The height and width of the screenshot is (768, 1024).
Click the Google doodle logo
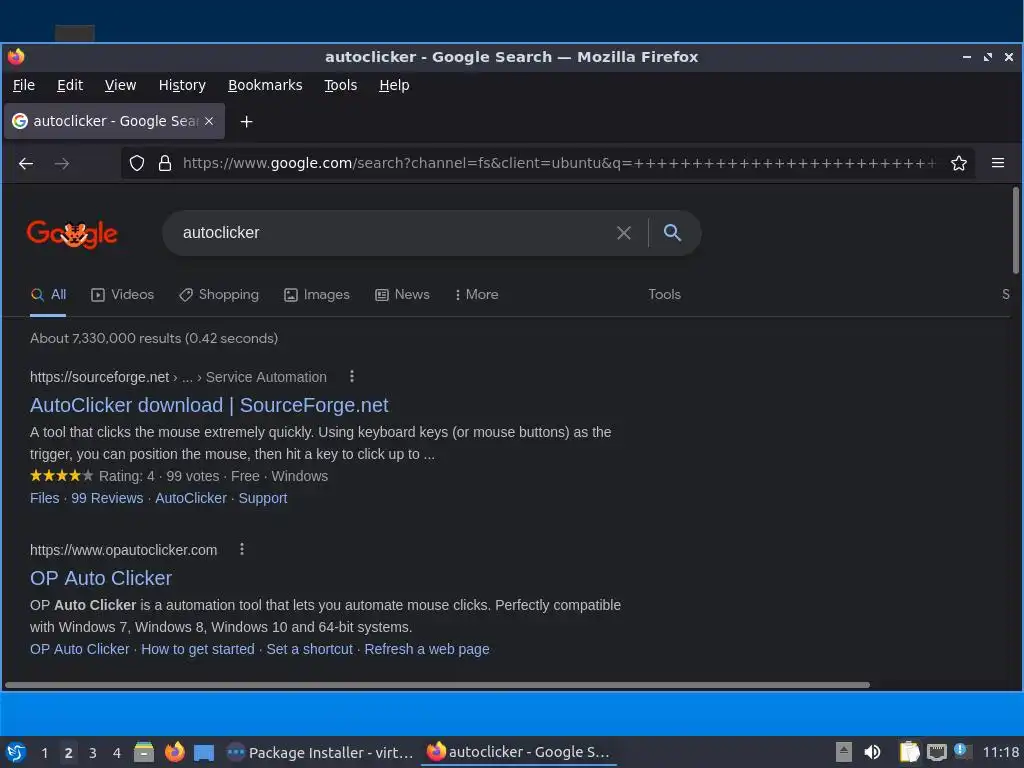point(72,233)
